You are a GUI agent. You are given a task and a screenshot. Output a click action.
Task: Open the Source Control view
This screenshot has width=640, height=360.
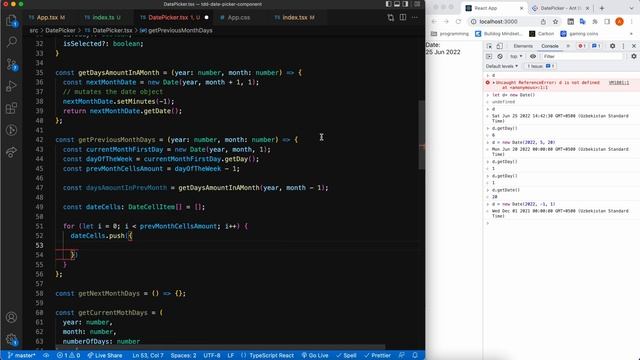click(11, 64)
